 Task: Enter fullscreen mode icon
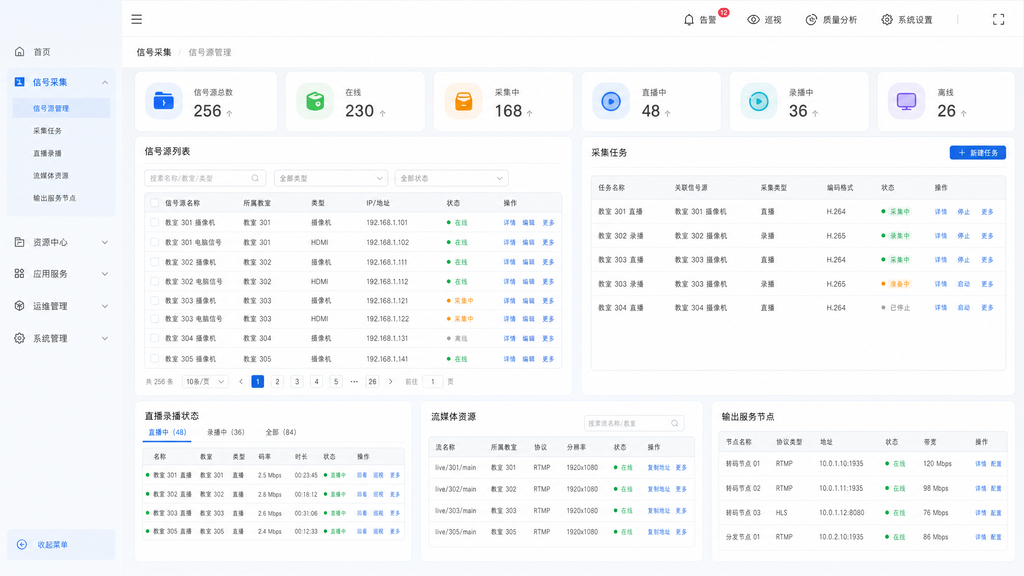pyautogui.click(x=998, y=20)
